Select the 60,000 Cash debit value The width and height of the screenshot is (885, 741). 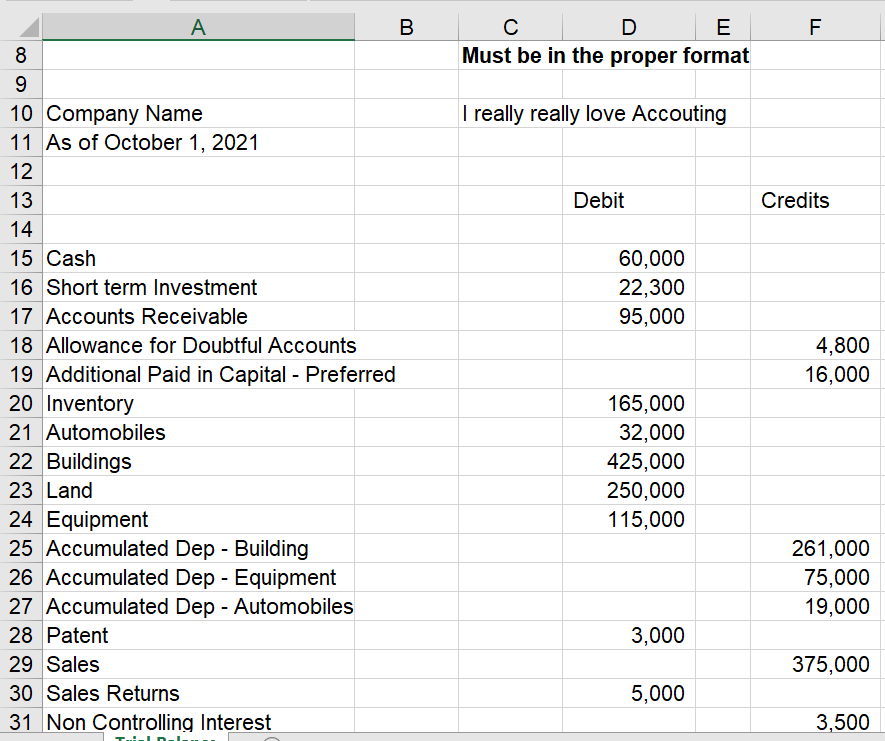pyautogui.click(x=628, y=258)
